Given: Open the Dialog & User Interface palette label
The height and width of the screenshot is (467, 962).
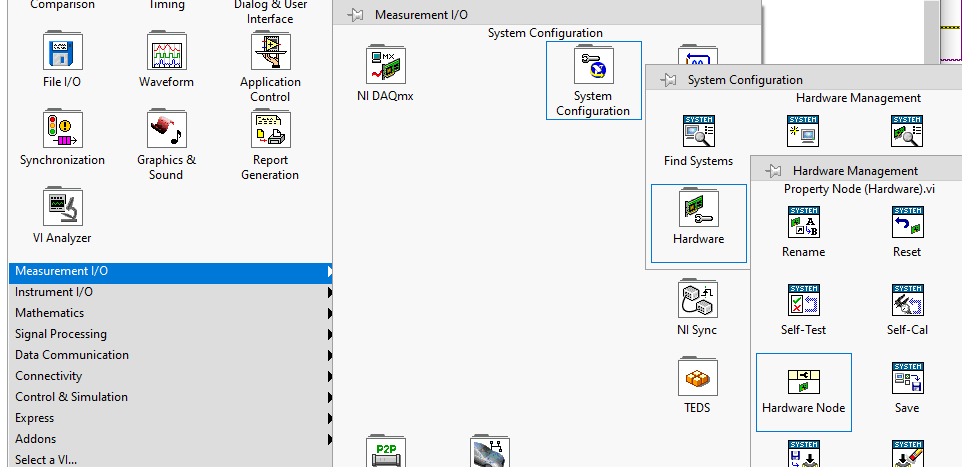Looking at the screenshot, I should (270, 12).
